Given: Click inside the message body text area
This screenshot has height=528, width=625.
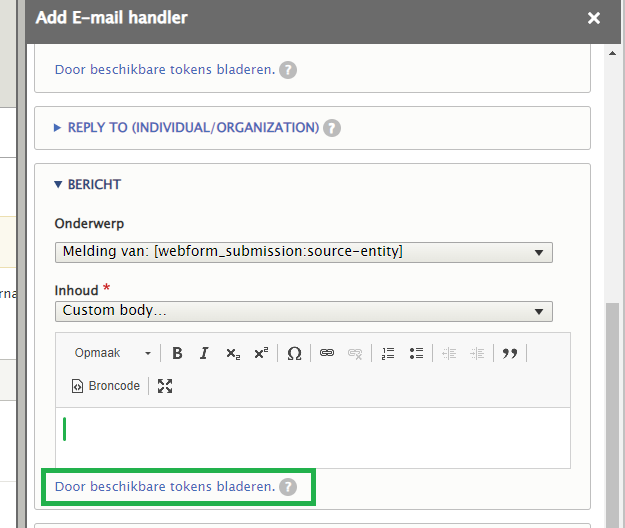Looking at the screenshot, I should (x=312, y=436).
